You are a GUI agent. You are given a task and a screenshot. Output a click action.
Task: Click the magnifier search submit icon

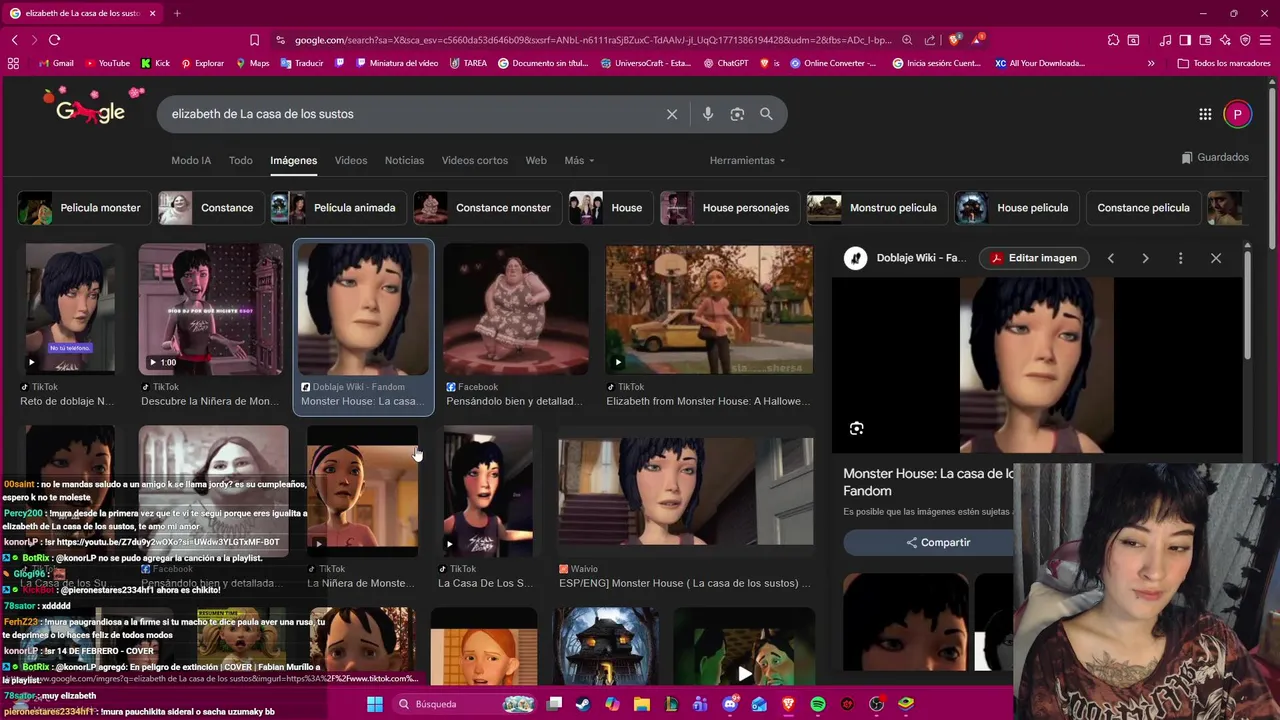click(766, 114)
